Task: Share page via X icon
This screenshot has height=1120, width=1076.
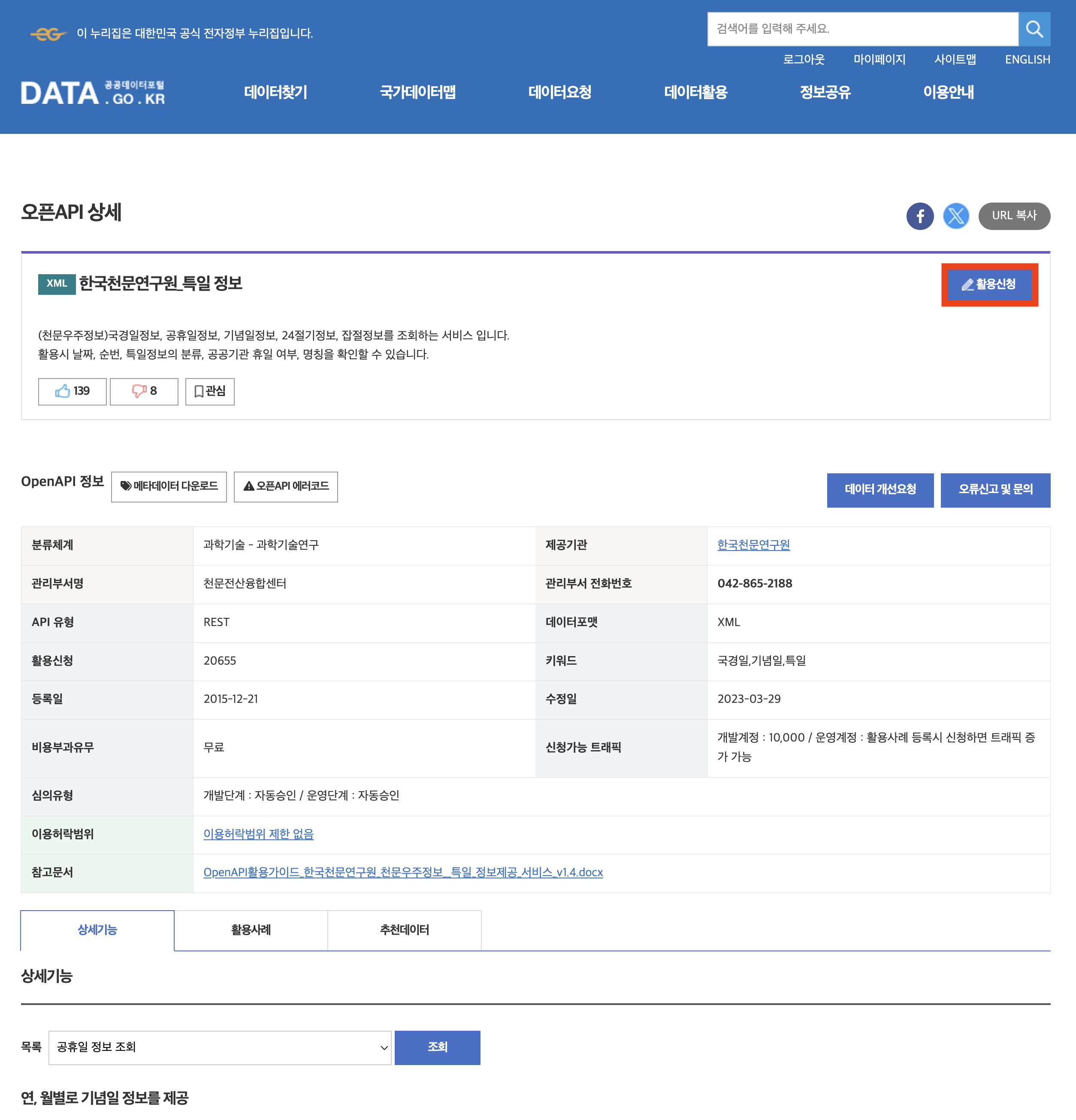Action: 955,216
